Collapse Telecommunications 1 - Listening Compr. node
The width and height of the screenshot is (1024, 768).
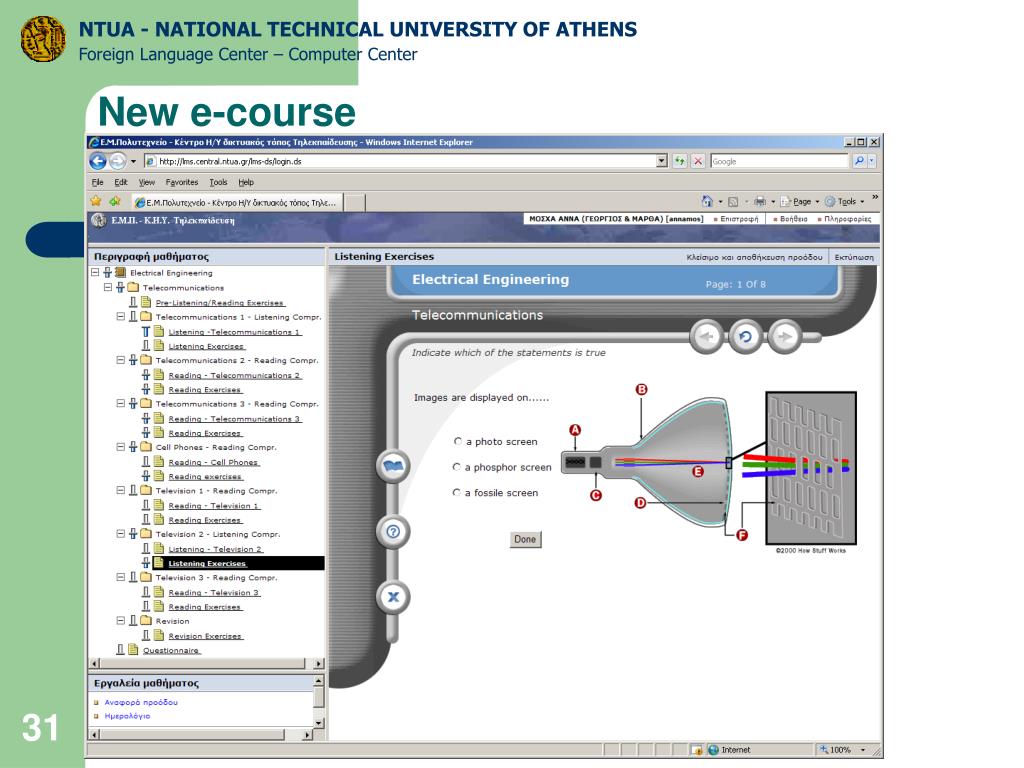coord(121,316)
